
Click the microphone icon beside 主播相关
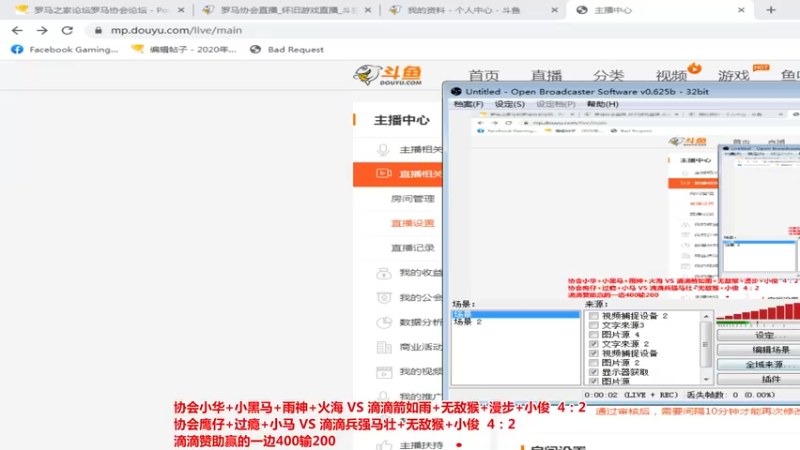(x=383, y=149)
